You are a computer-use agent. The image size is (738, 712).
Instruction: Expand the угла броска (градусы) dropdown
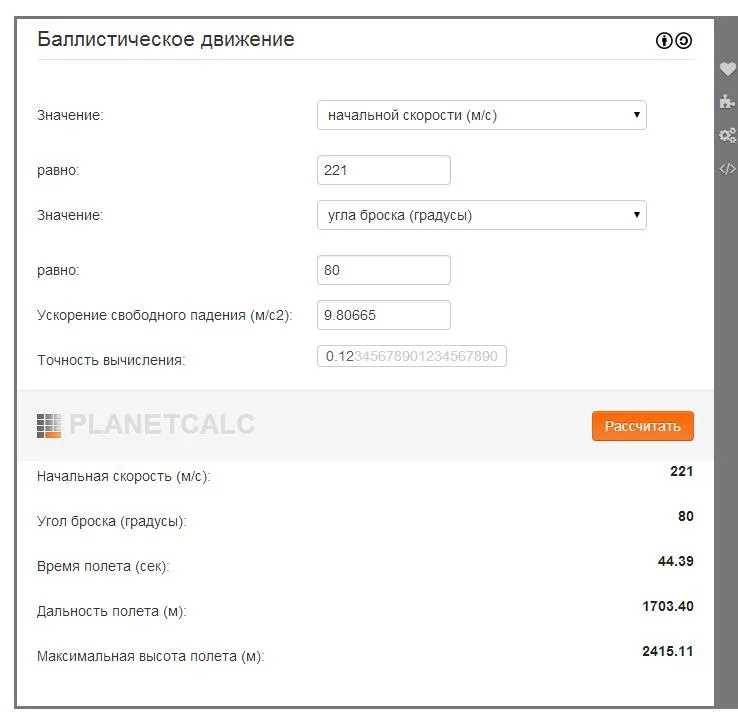pos(481,215)
